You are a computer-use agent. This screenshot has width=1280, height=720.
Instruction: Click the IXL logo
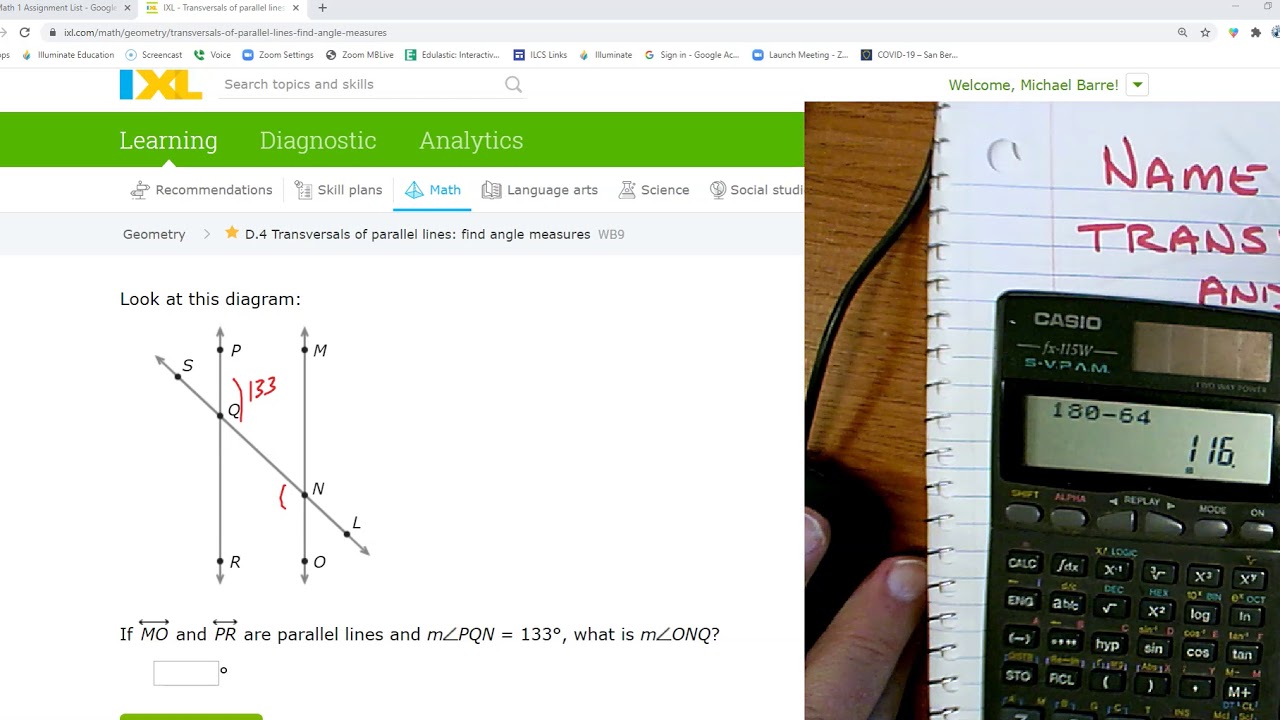161,85
